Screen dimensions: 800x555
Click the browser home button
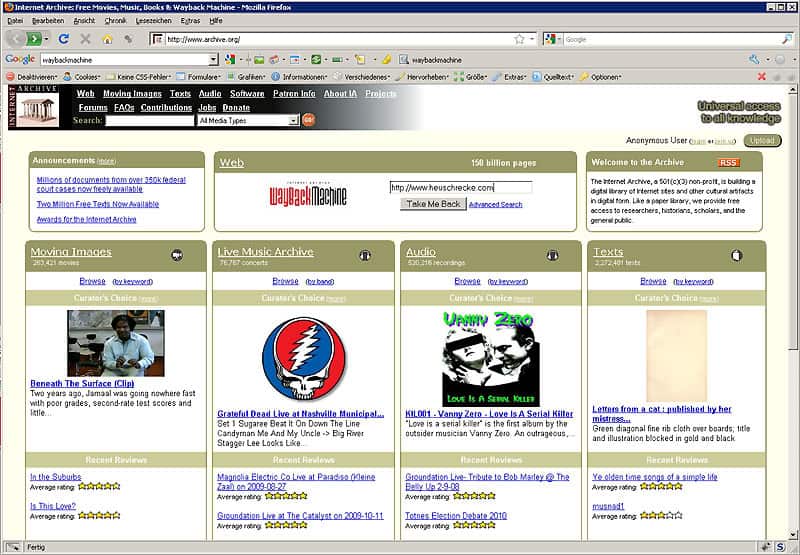pyautogui.click(x=107, y=39)
